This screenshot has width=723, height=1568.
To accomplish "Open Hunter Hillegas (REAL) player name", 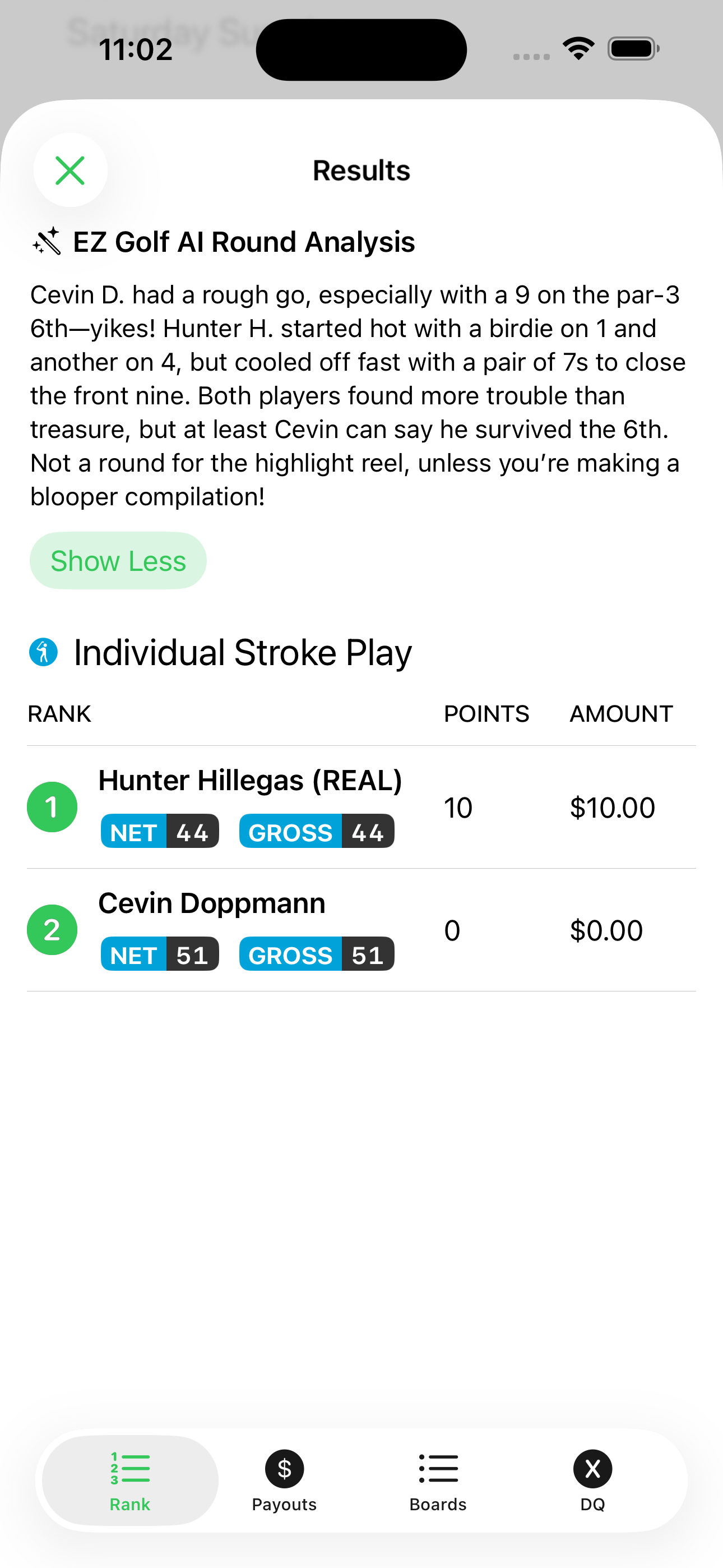I will click(x=250, y=780).
